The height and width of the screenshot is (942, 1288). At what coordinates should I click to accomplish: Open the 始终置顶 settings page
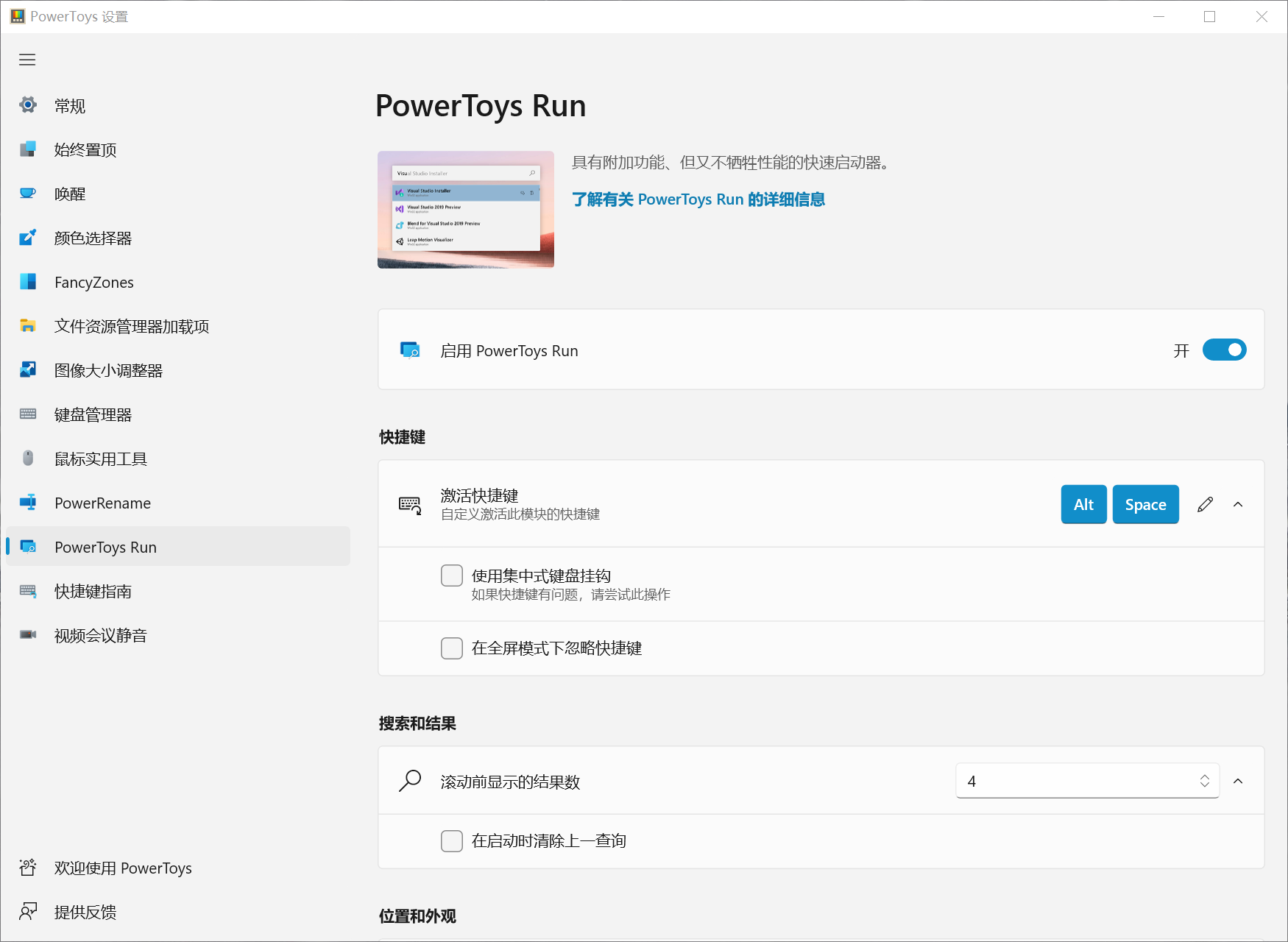click(x=178, y=149)
